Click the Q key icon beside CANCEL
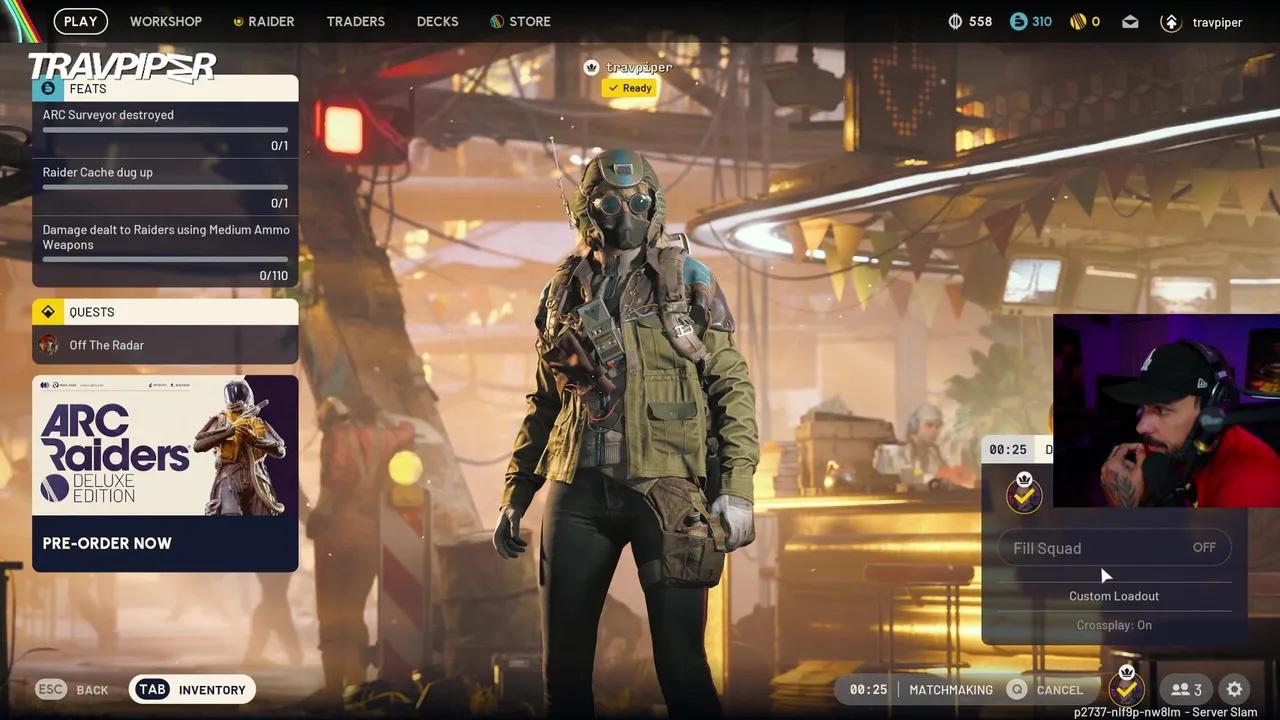 tap(1017, 689)
